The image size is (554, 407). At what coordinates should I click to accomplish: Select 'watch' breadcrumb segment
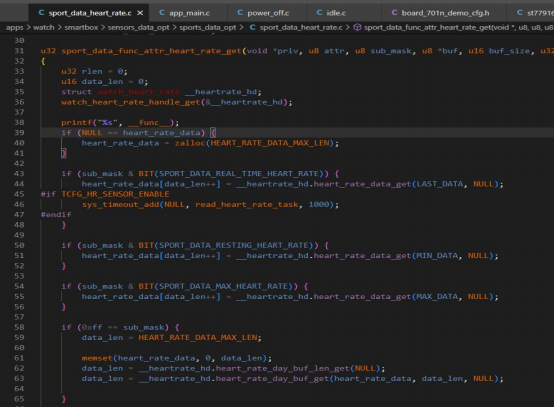[44, 27]
